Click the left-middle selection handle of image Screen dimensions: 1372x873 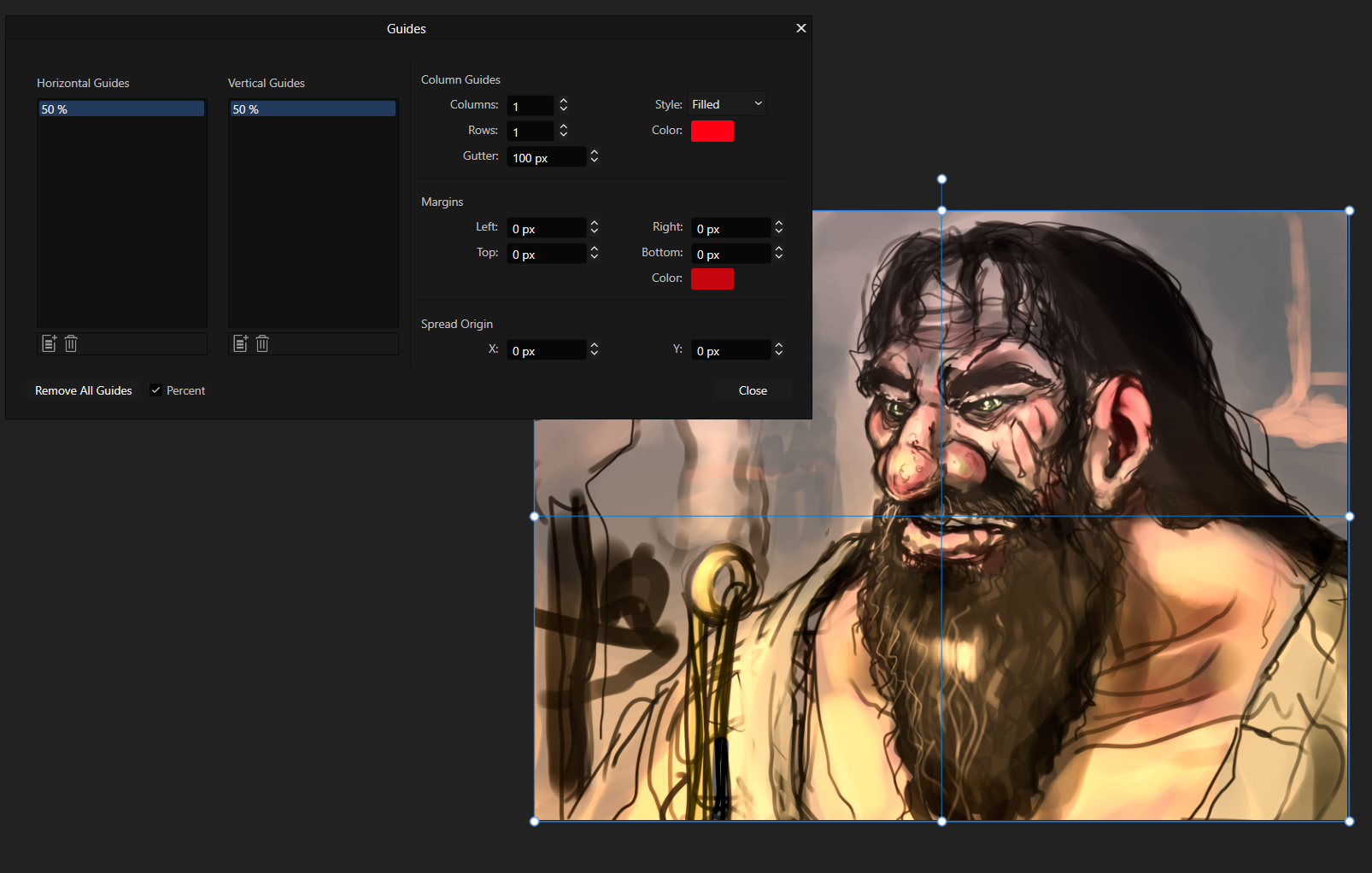(x=535, y=517)
